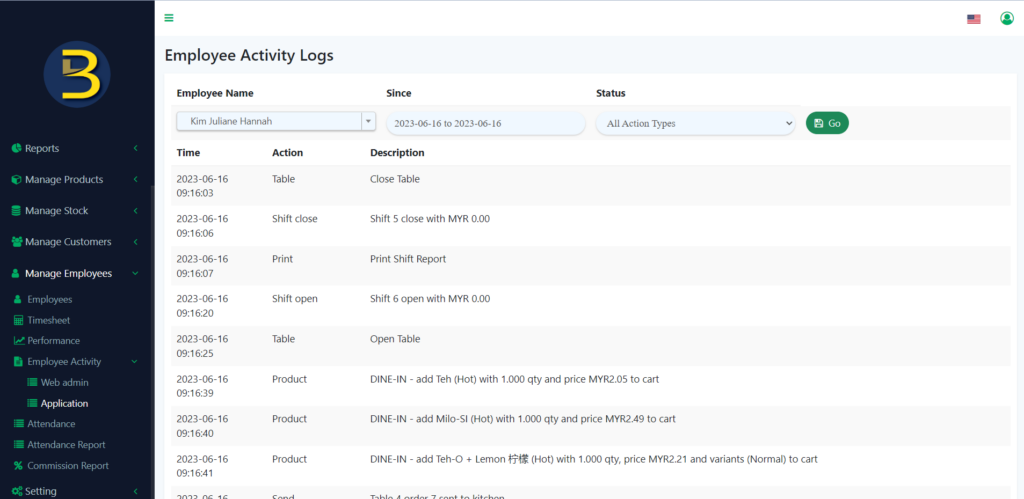Click the Since date range field
This screenshot has width=1024, height=499.
tap(485, 123)
